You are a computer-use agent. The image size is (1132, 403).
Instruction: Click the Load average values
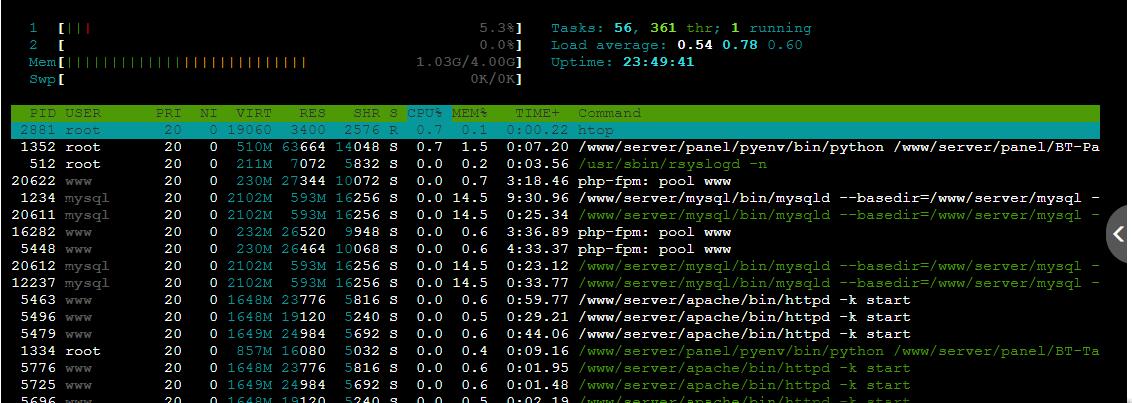739,46
